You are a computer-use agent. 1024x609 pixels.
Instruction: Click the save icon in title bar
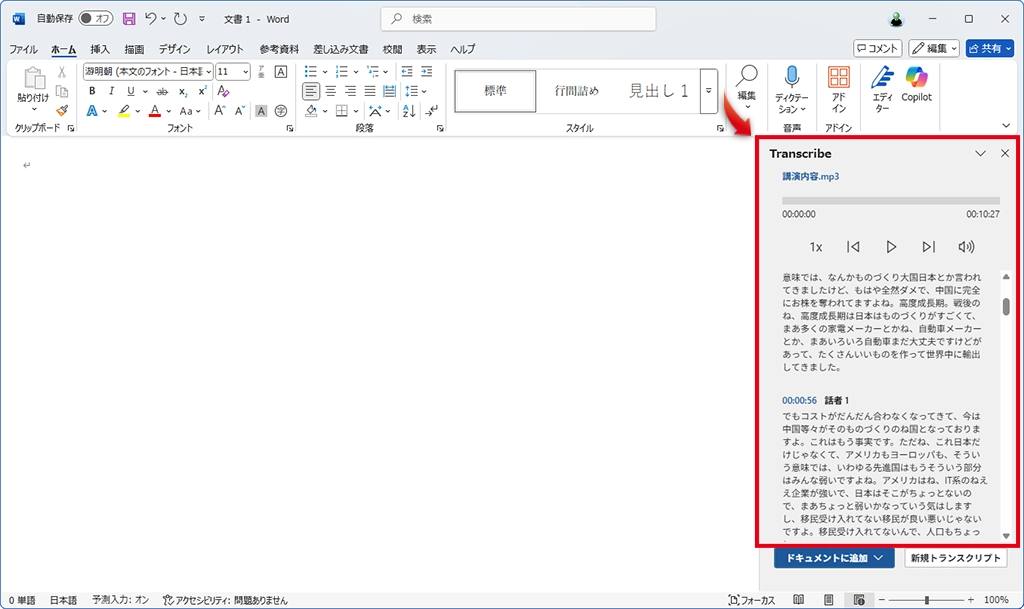(x=129, y=19)
